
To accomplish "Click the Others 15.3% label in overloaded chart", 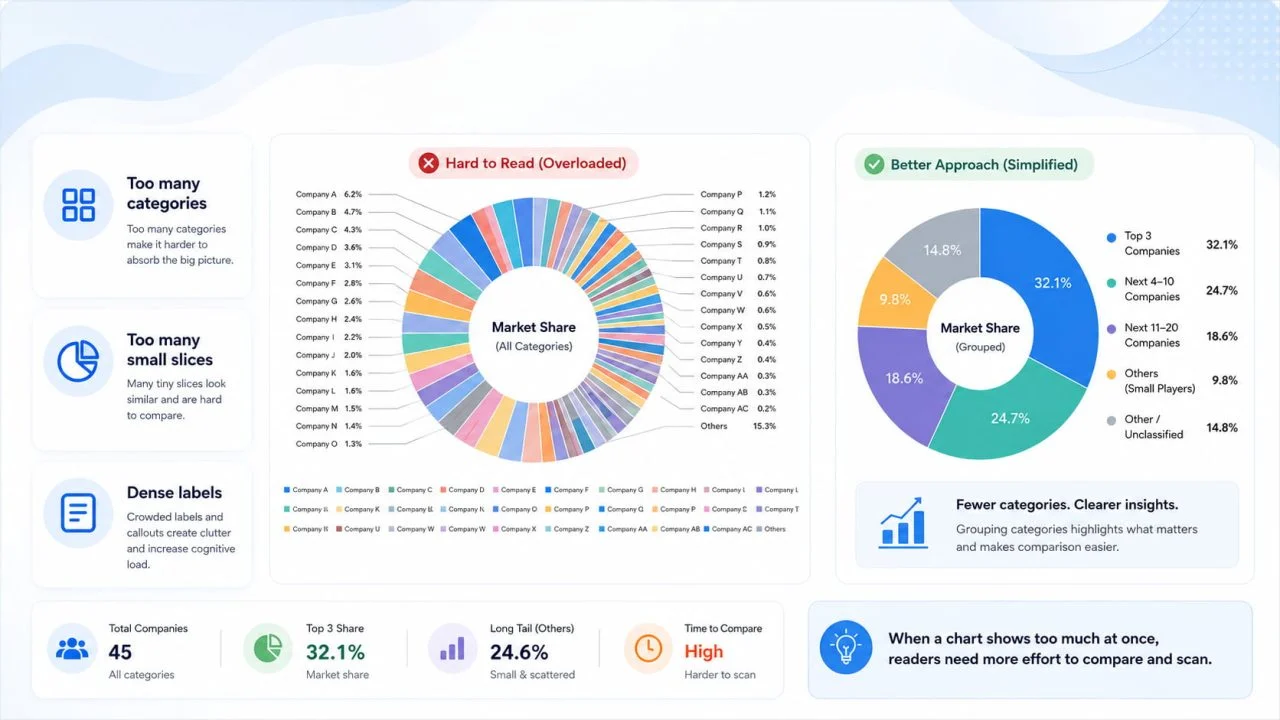I will click(738, 426).
